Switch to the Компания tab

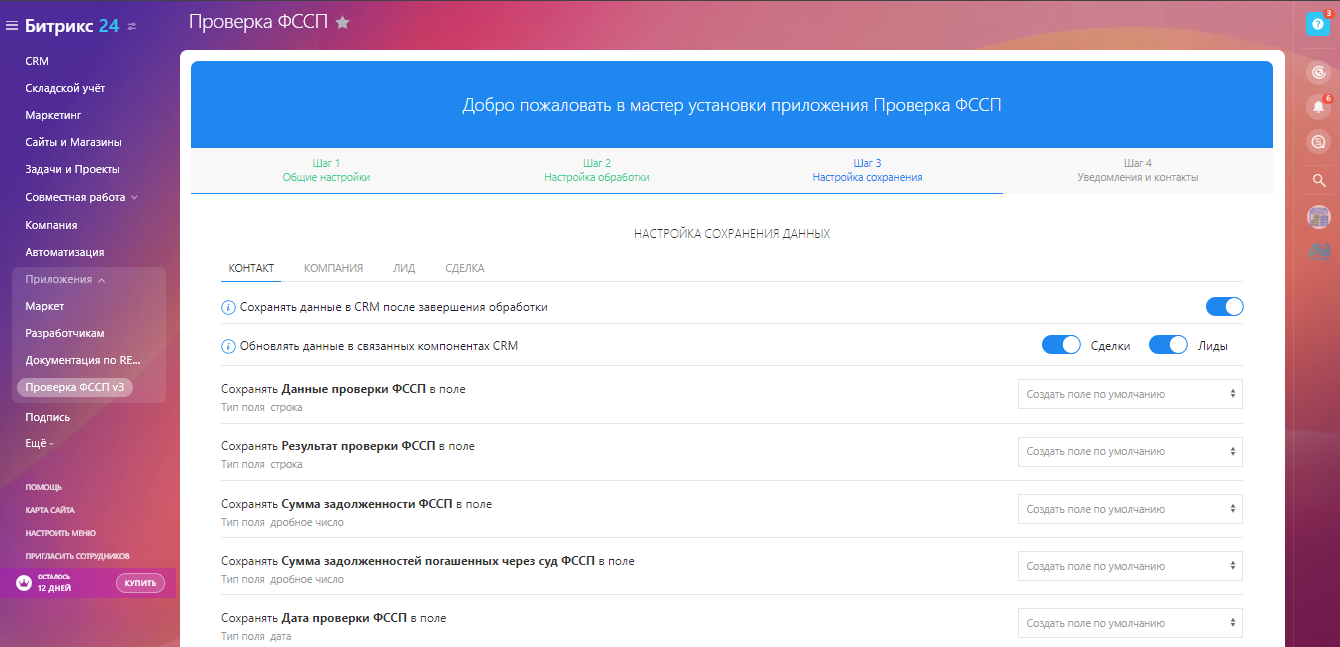tap(333, 268)
